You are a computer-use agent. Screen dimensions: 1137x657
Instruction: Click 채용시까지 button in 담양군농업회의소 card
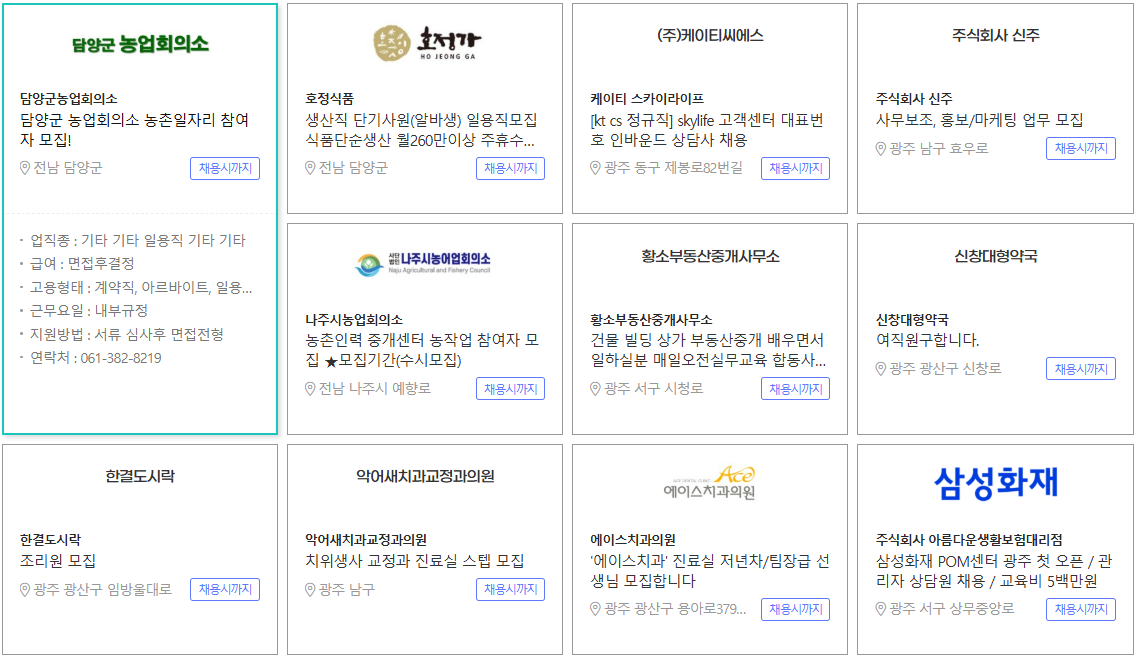[x=225, y=168]
